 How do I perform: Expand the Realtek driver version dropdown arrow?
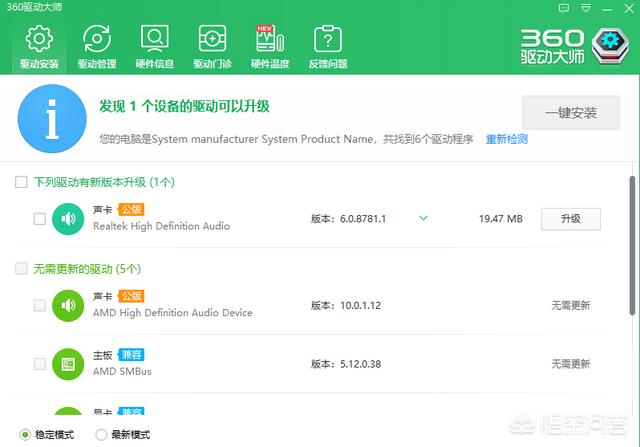click(423, 218)
